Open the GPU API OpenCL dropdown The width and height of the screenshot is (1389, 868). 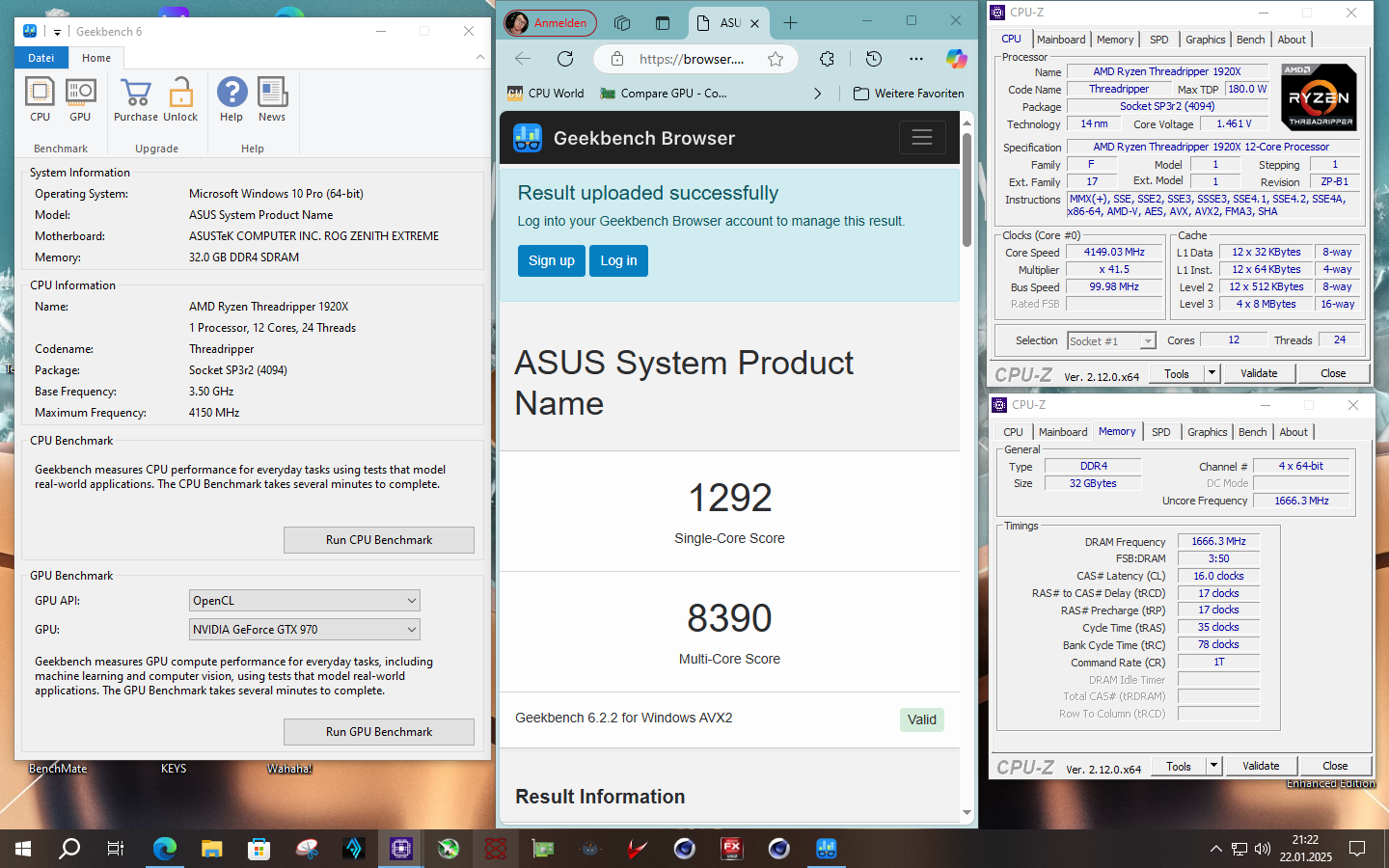point(305,600)
